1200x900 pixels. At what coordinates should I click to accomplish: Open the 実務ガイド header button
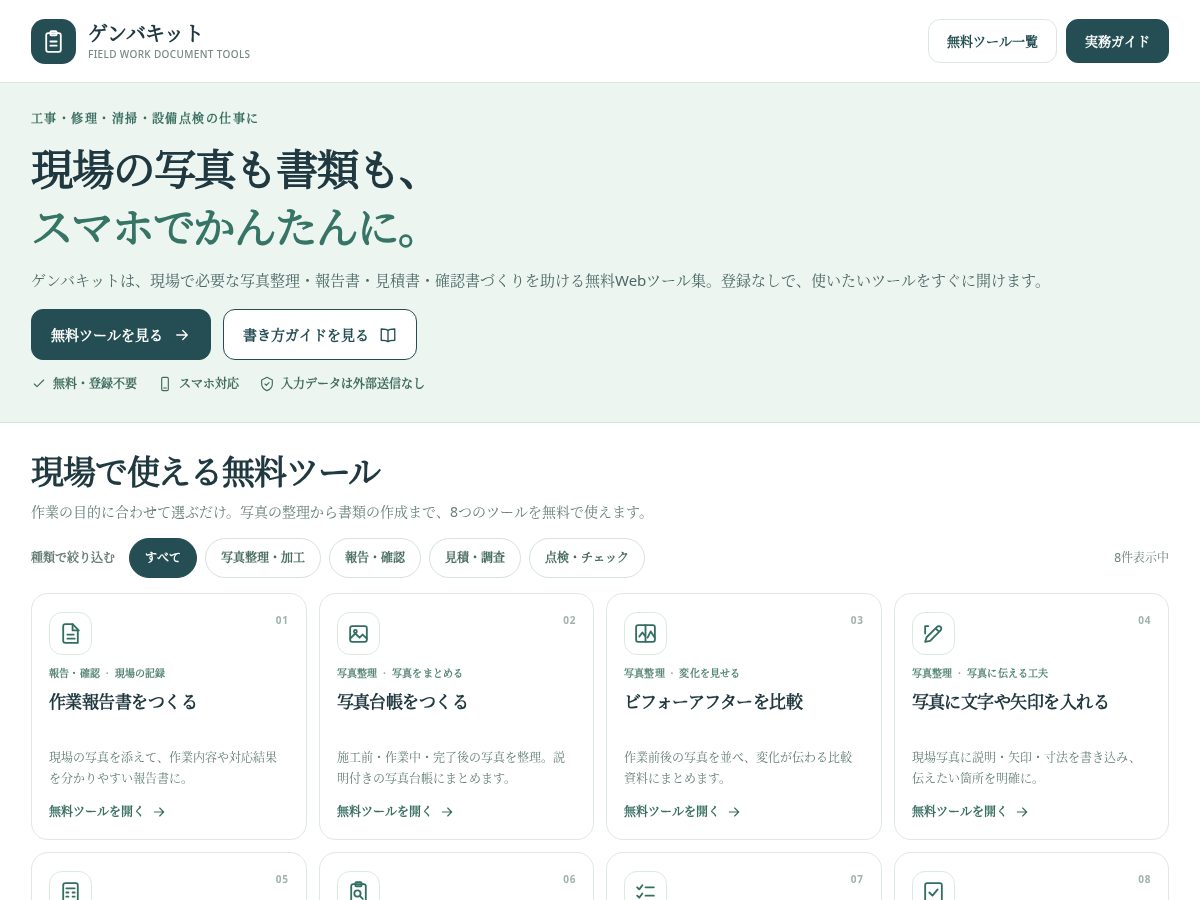[x=1117, y=41]
